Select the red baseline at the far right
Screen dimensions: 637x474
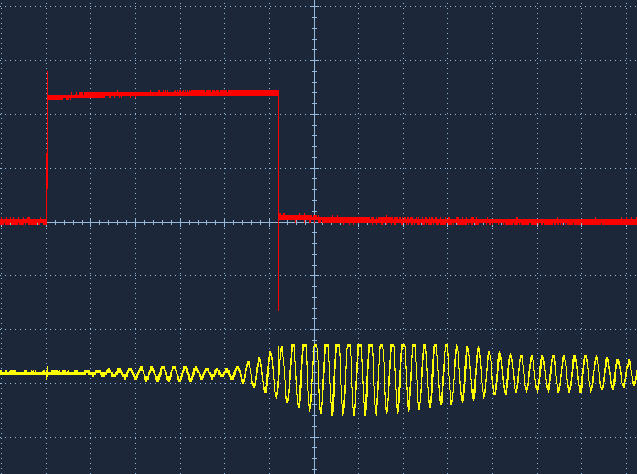(x=600, y=221)
